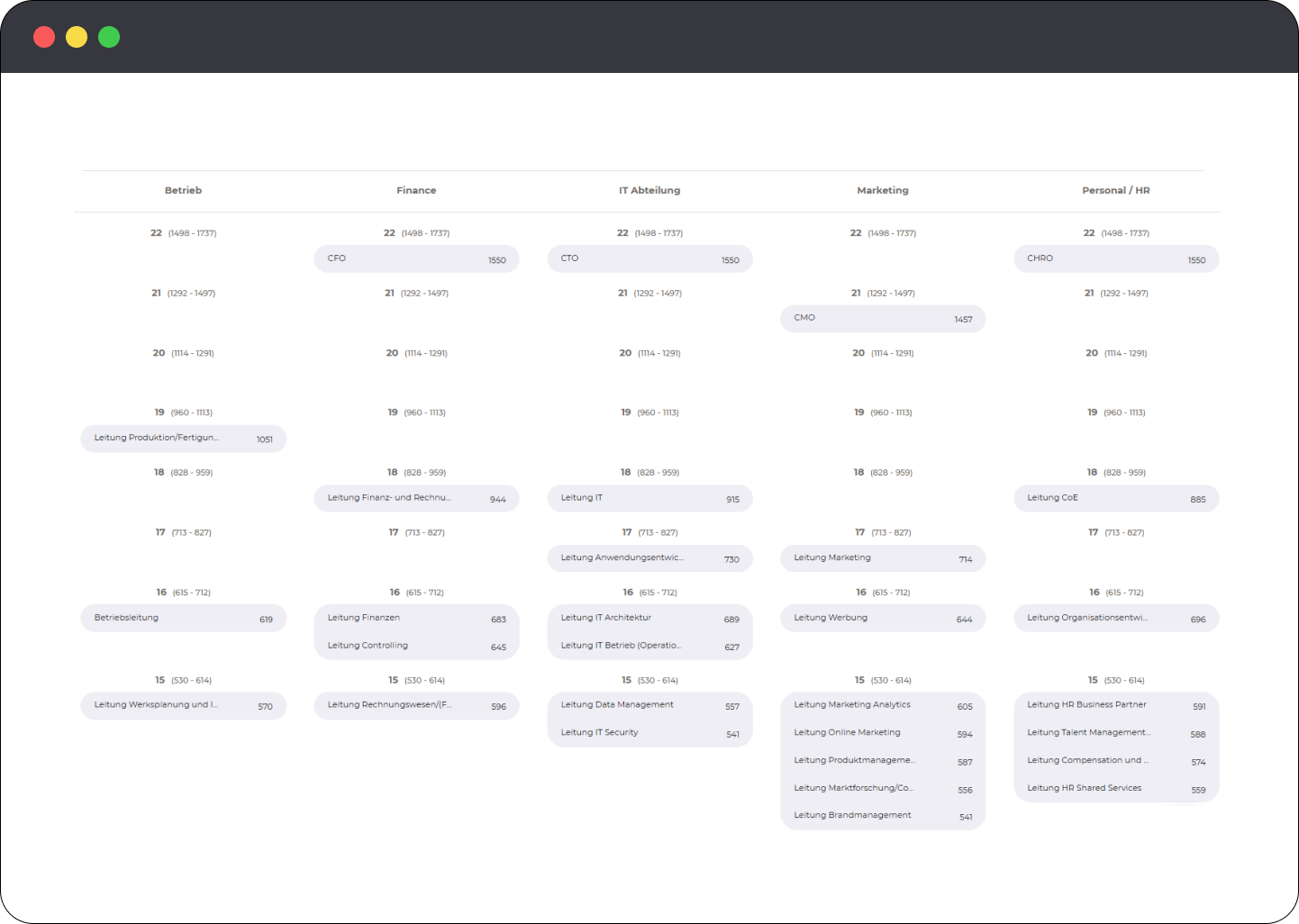Click the CHRO card under Personal / HR

click(1116, 258)
